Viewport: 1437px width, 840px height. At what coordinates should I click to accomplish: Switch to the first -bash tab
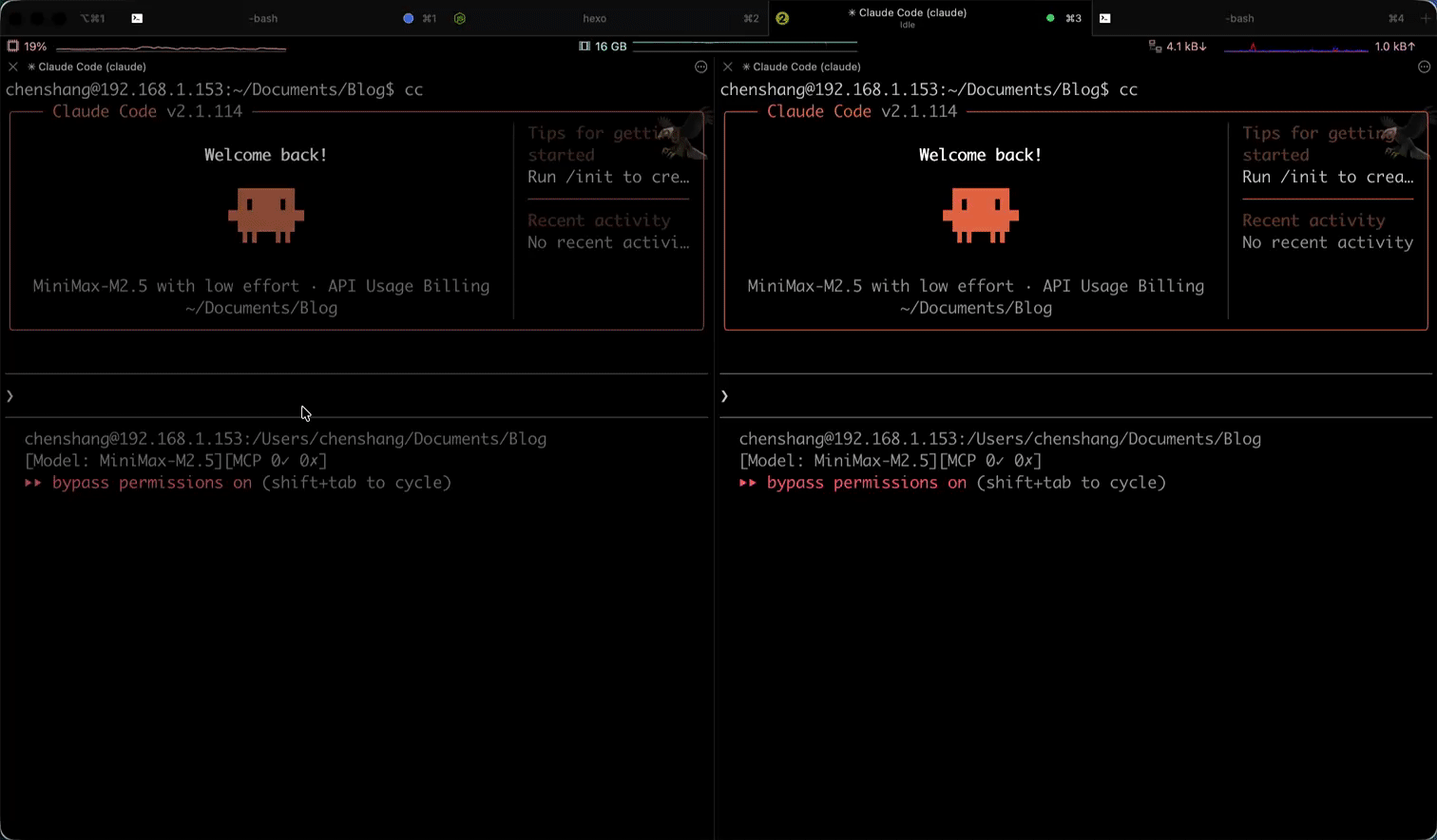click(263, 18)
